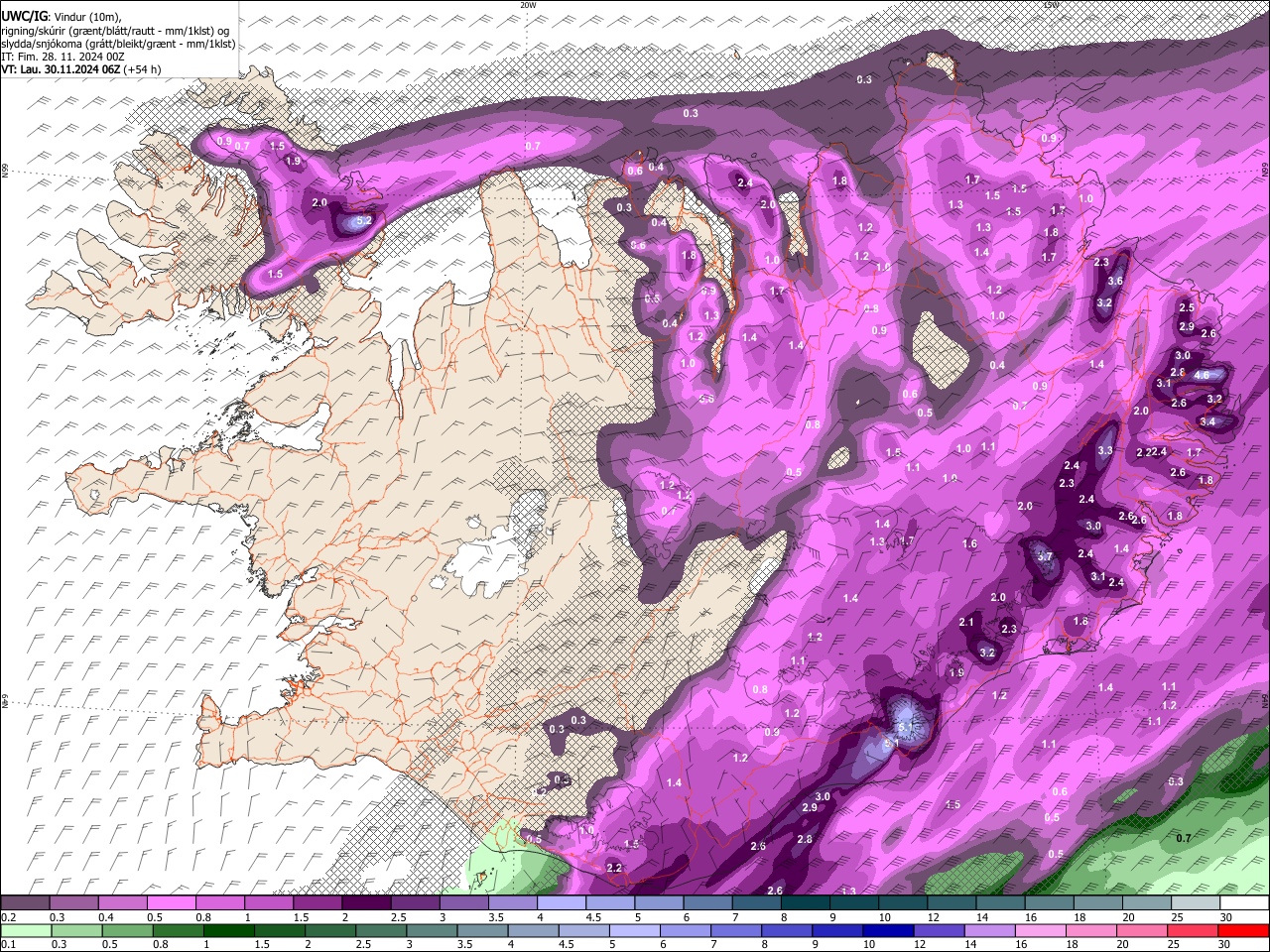1270x952 pixels.
Task: Click the dark teal swatch labeled 8 in the upper legend row
Action: [x=806, y=903]
